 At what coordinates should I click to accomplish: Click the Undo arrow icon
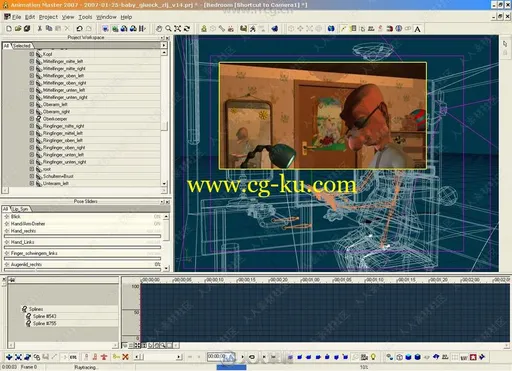click(79, 29)
